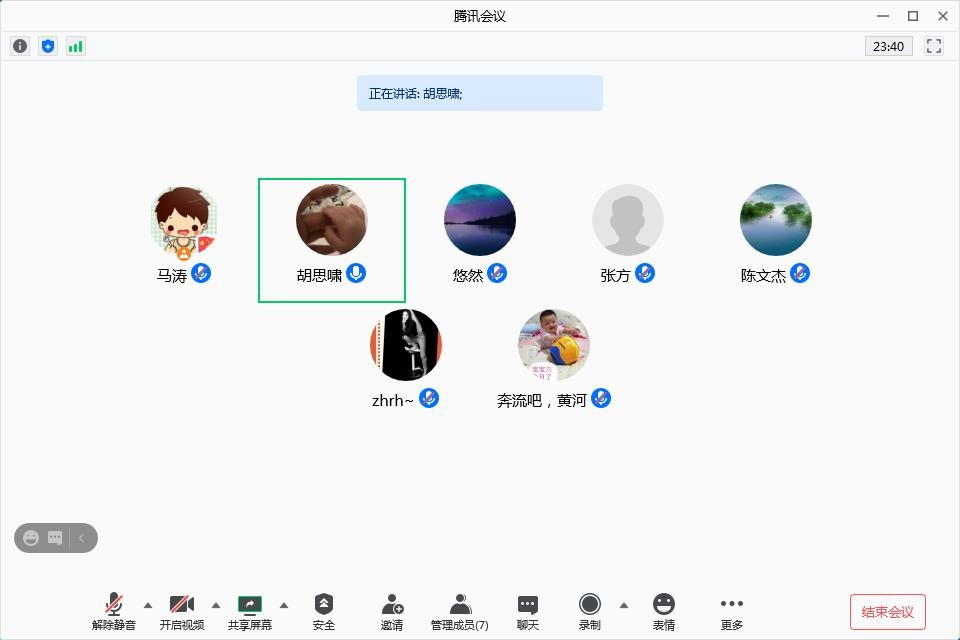Select 陈文杰 landscape avatar
This screenshot has height=640, width=960.
[x=776, y=220]
